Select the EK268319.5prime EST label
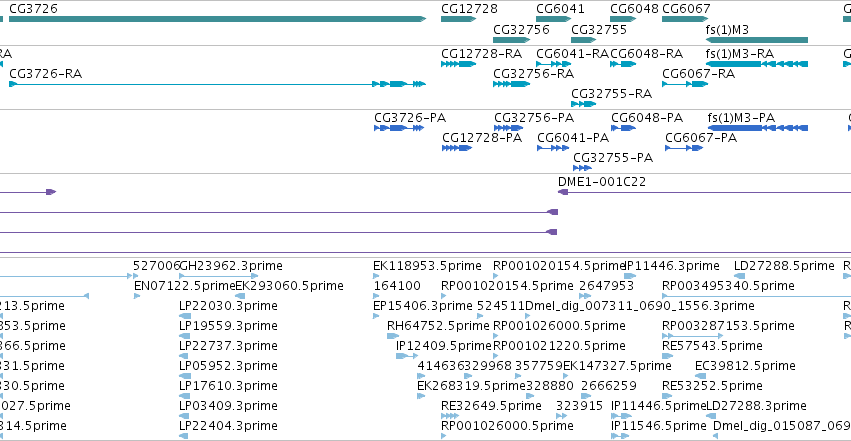 (x=472, y=386)
